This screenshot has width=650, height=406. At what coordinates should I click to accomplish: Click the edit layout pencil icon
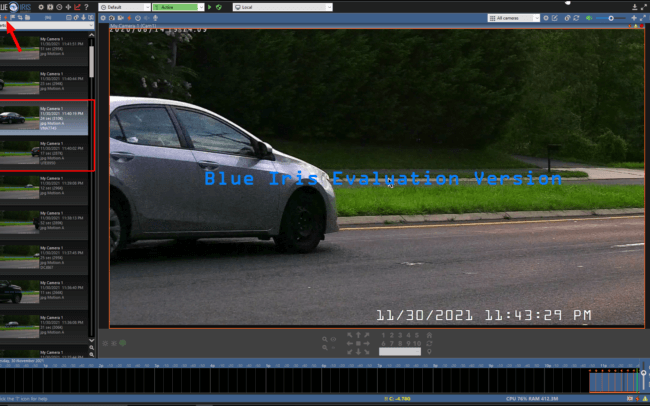(555, 18)
